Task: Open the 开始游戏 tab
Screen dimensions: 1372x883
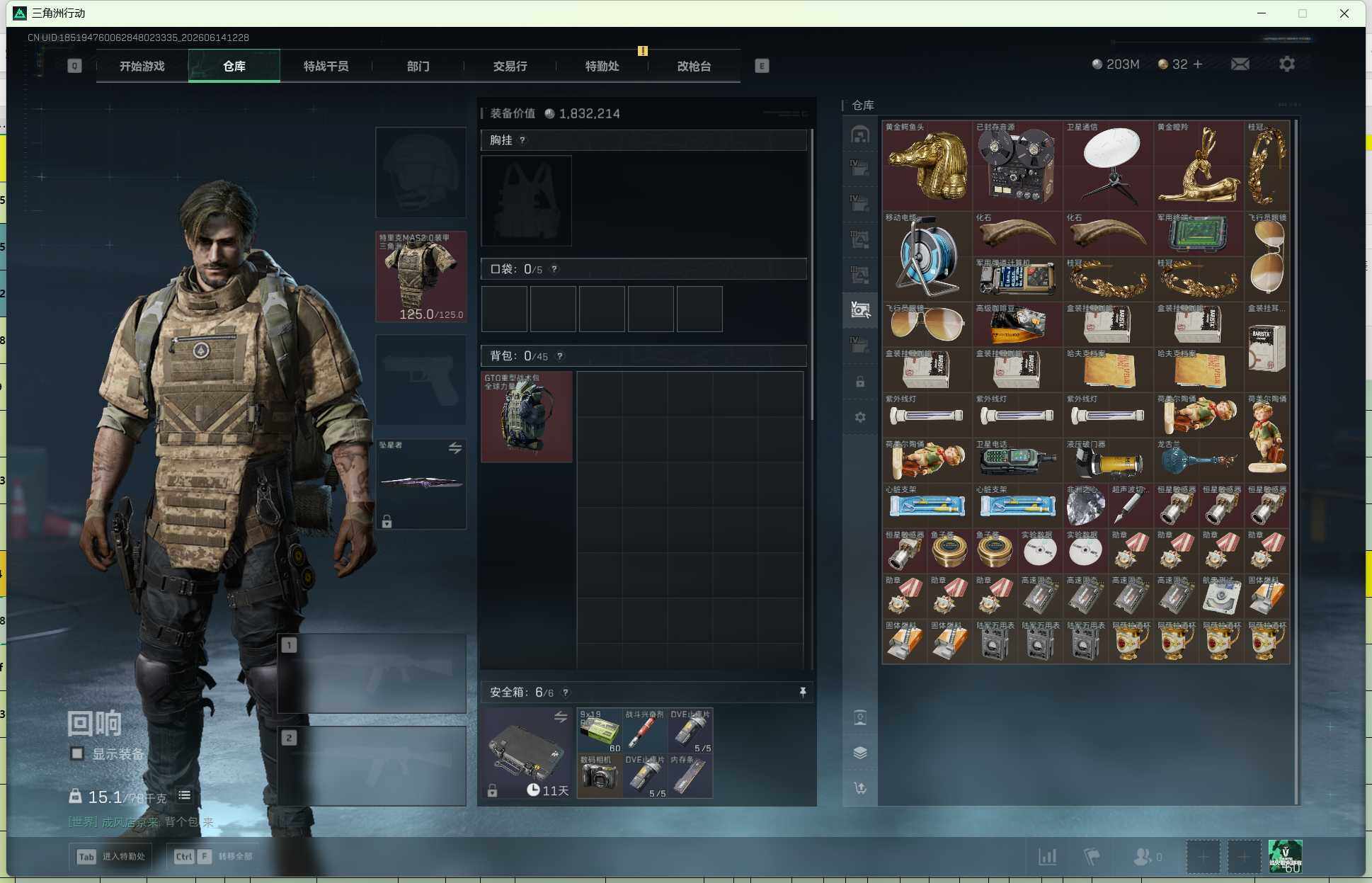Action: 142,66
